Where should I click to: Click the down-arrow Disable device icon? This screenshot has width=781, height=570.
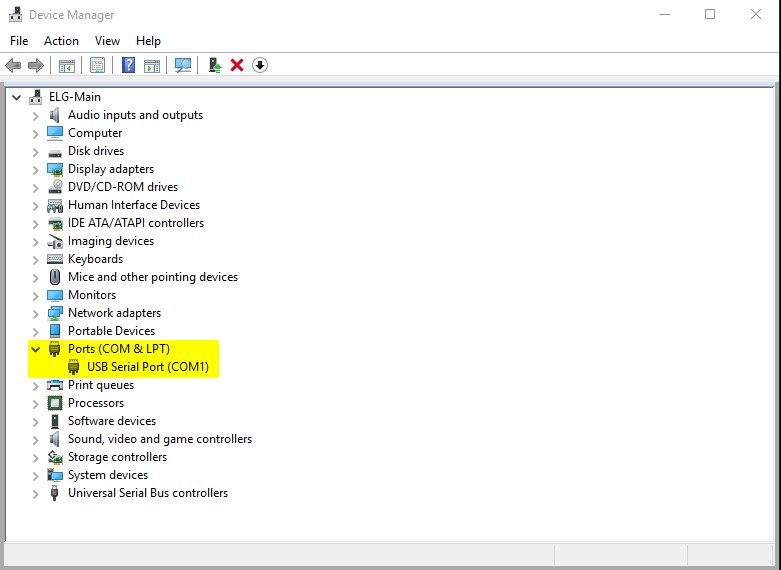point(260,65)
